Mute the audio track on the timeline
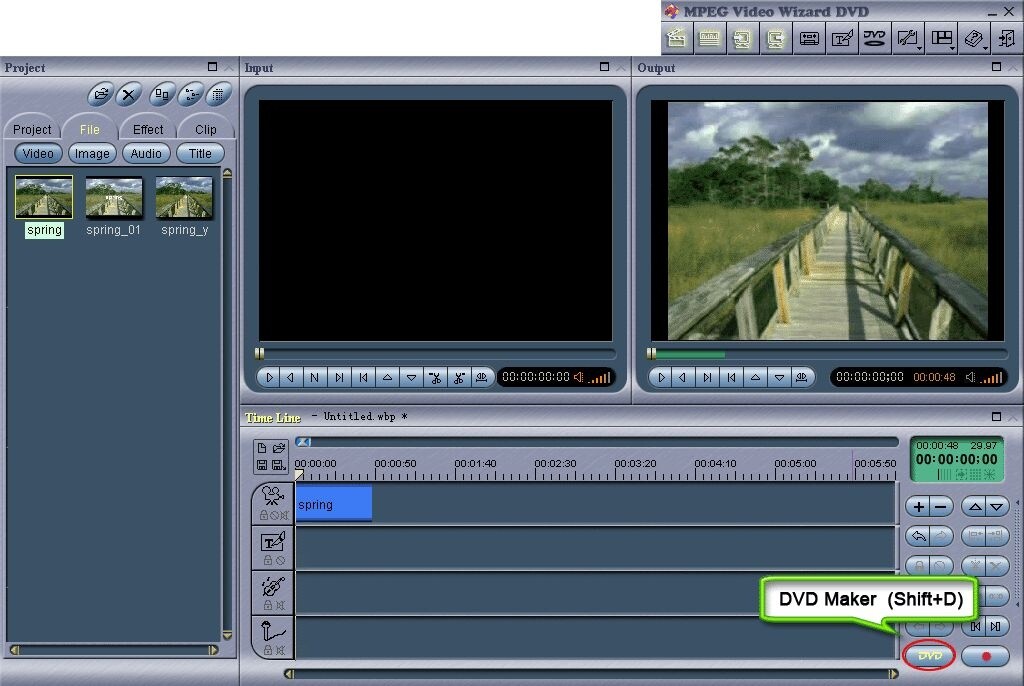Image resolution: width=1024 pixels, height=686 pixels. coord(281,607)
